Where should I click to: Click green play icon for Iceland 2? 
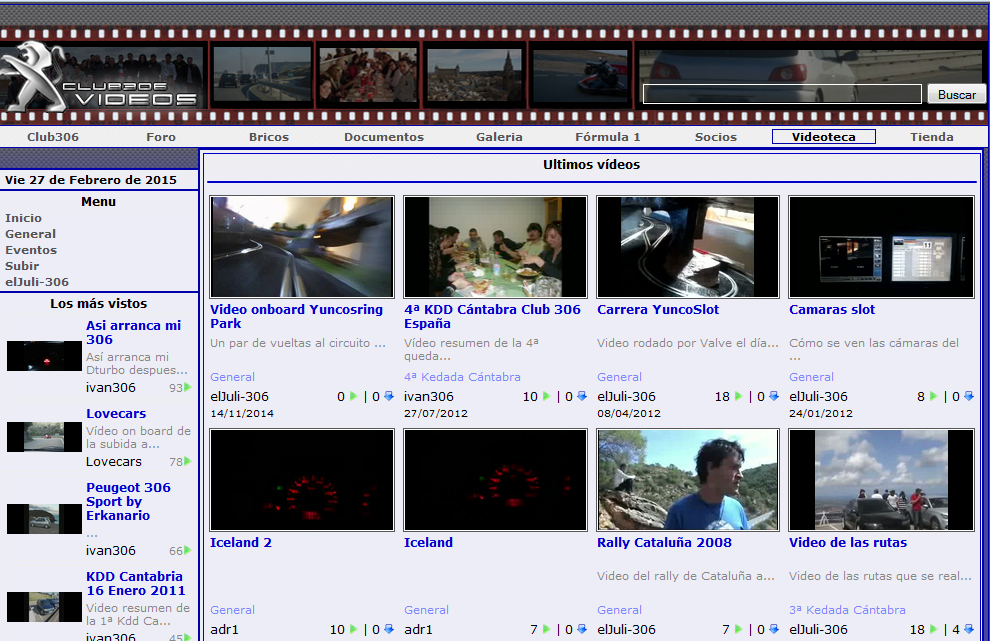354,630
